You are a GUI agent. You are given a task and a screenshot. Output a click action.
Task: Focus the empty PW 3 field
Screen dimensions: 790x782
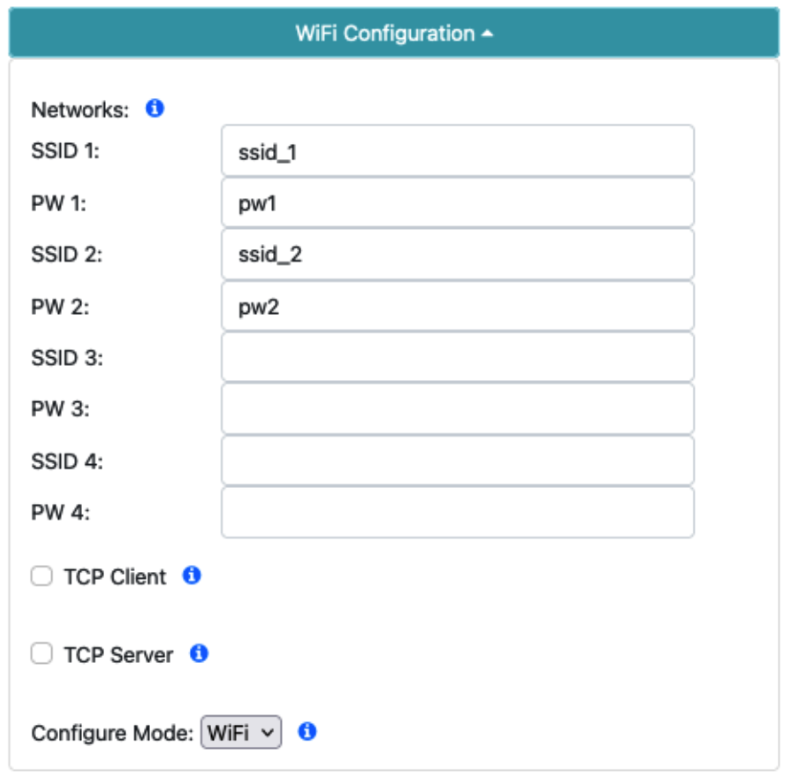pyautogui.click(x=457, y=409)
